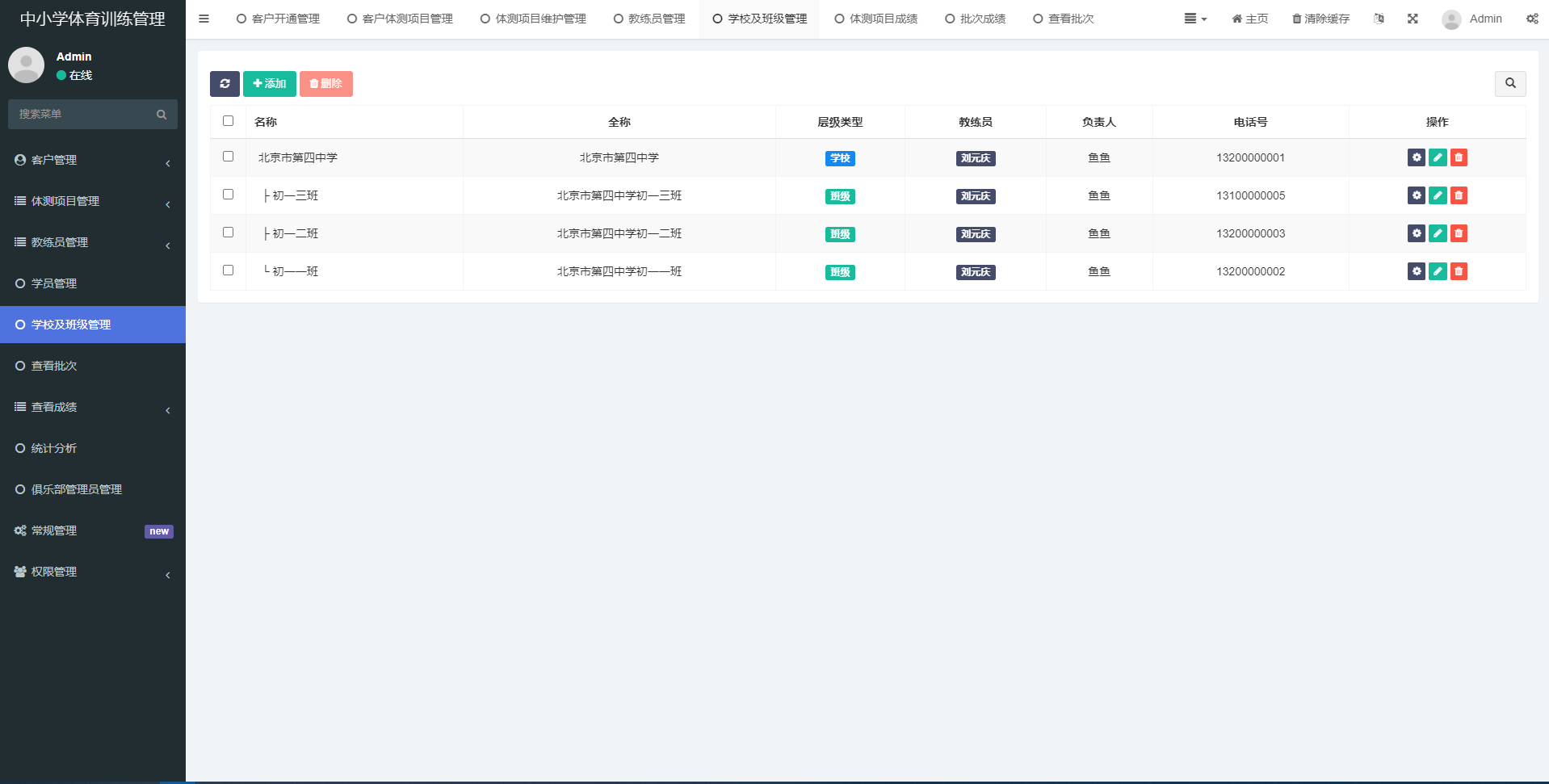The image size is (1549, 784).
Task: Click the refresh table icon button
Action: click(225, 84)
